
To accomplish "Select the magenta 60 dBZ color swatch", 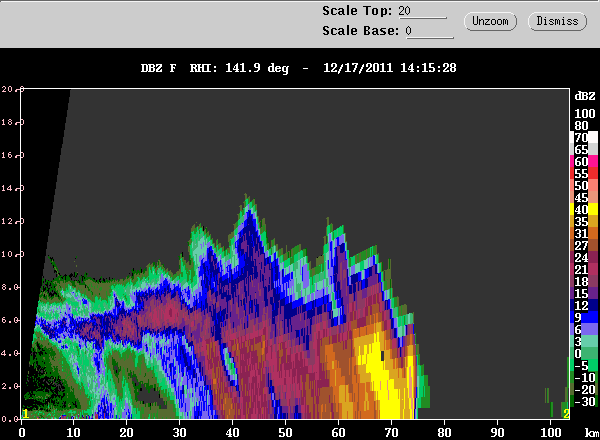I will pyautogui.click(x=593, y=161).
